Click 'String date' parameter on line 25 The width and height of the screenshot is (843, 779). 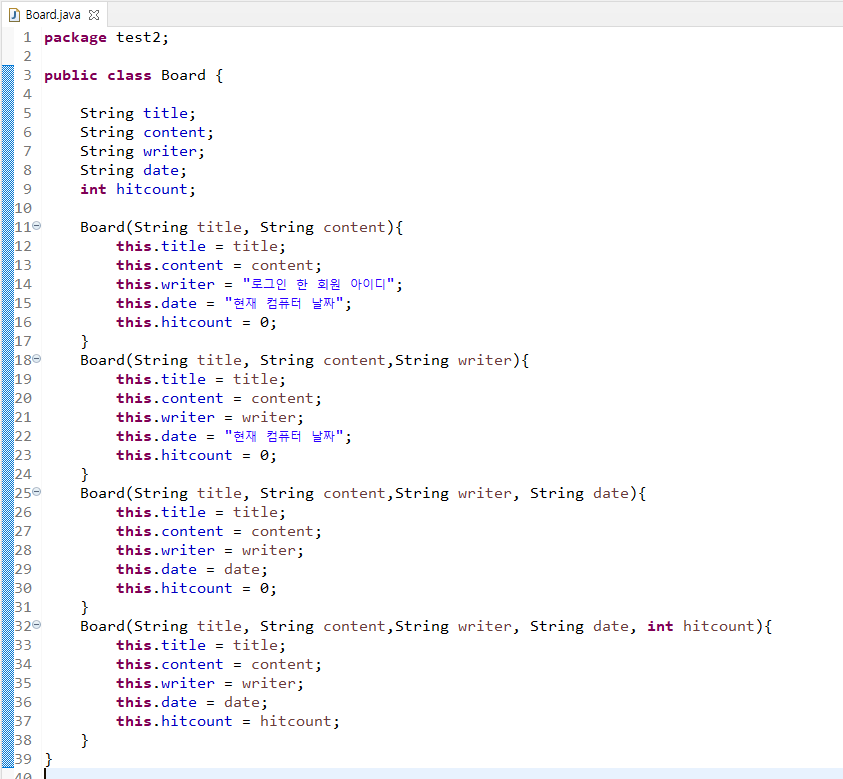click(x=580, y=494)
